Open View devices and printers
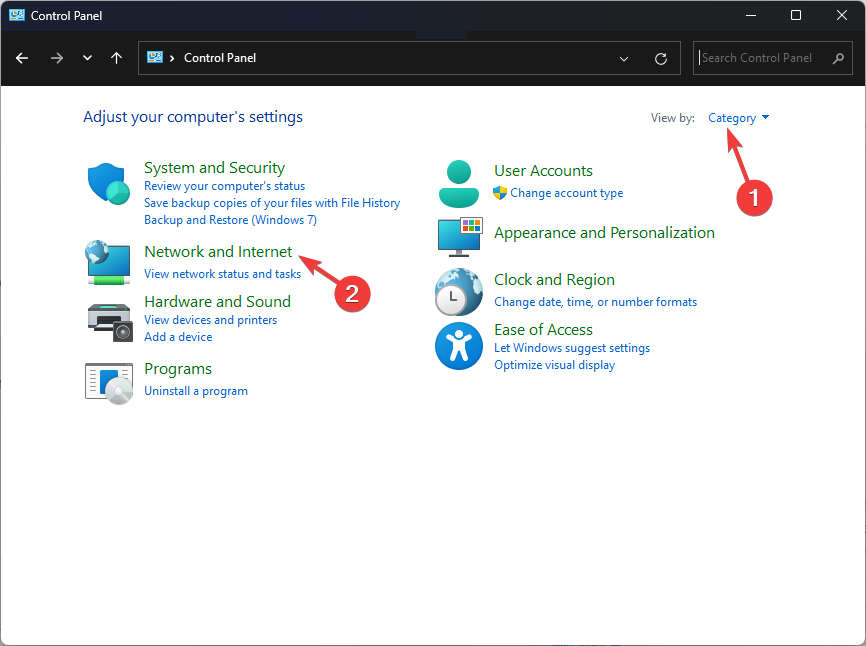The height and width of the screenshot is (646, 866). 210,320
